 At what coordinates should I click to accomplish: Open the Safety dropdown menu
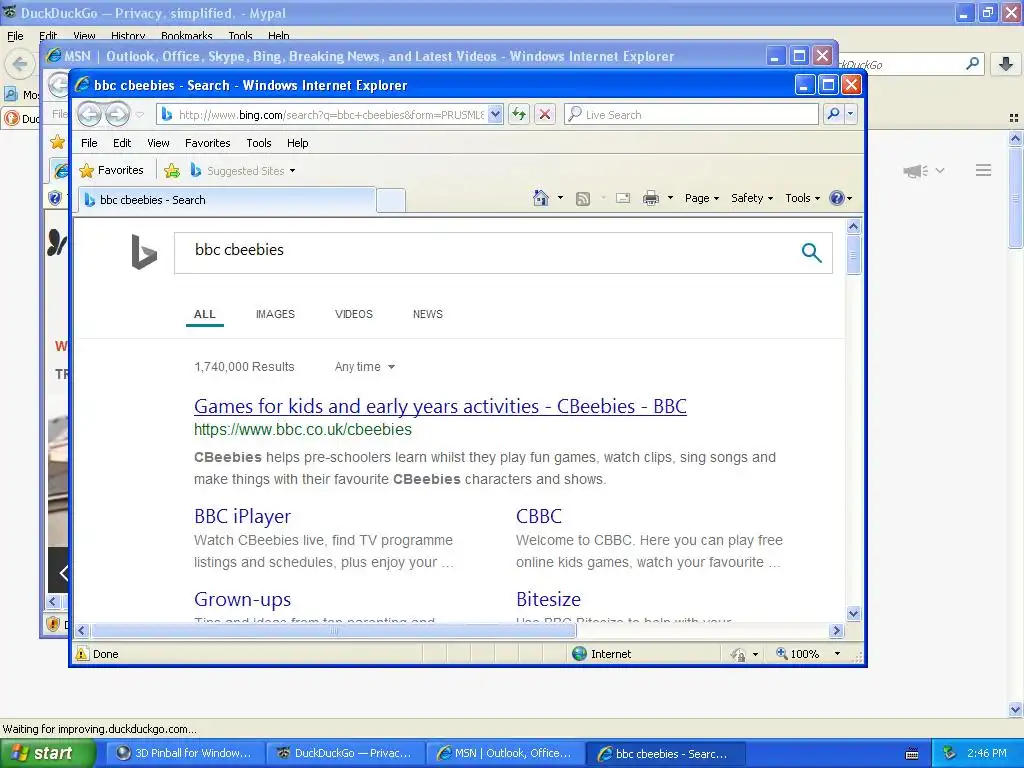click(752, 198)
